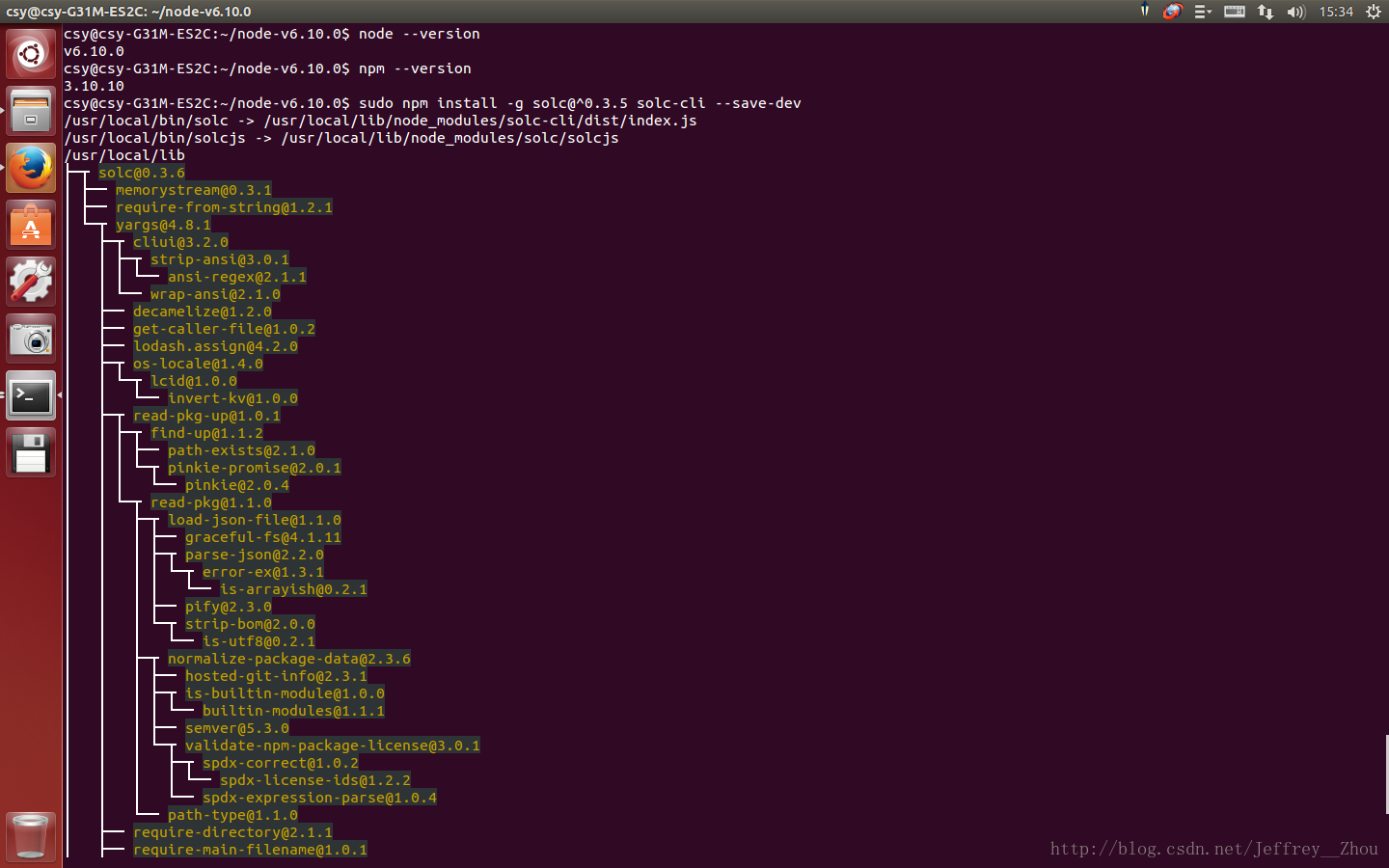Click the 'node --version' command line
This screenshot has height=868, width=1389.
tap(272, 34)
